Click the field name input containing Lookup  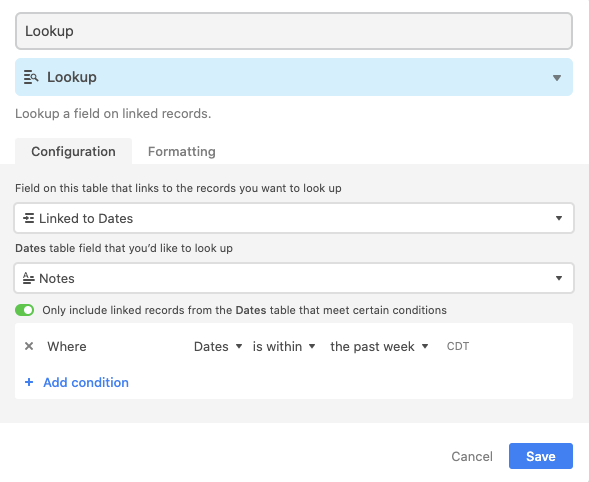click(x=294, y=31)
